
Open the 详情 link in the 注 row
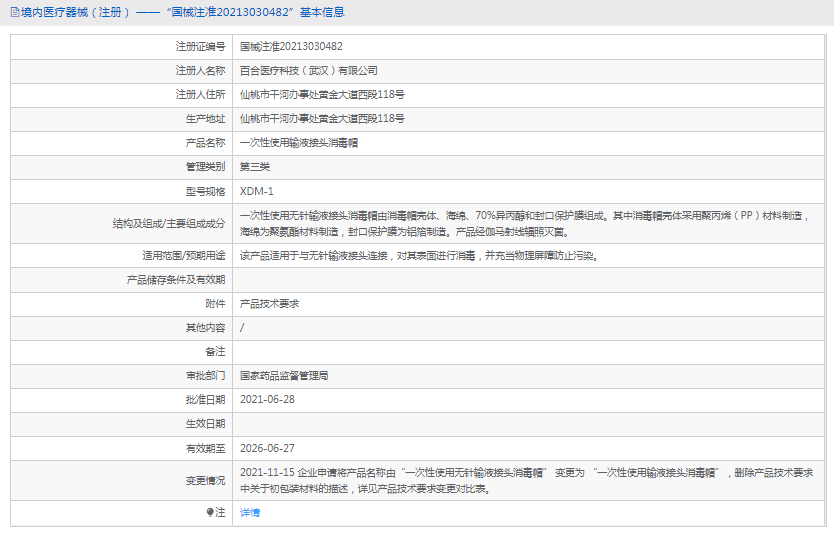pos(249,513)
